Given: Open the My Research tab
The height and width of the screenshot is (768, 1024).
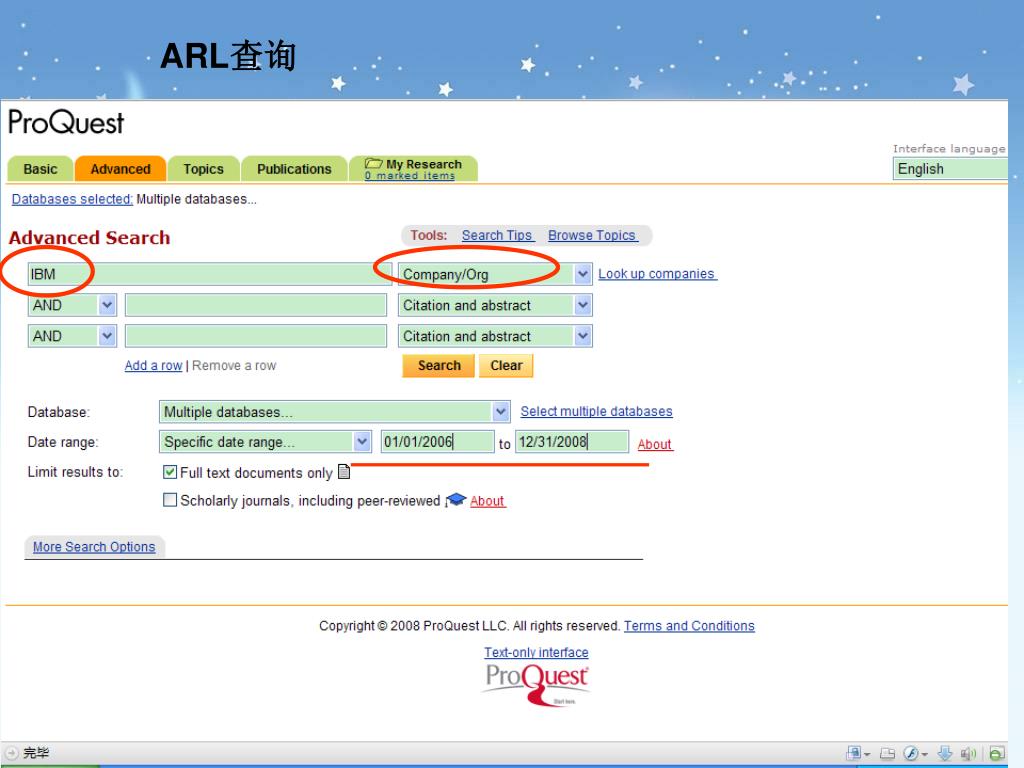Looking at the screenshot, I should click(413, 168).
